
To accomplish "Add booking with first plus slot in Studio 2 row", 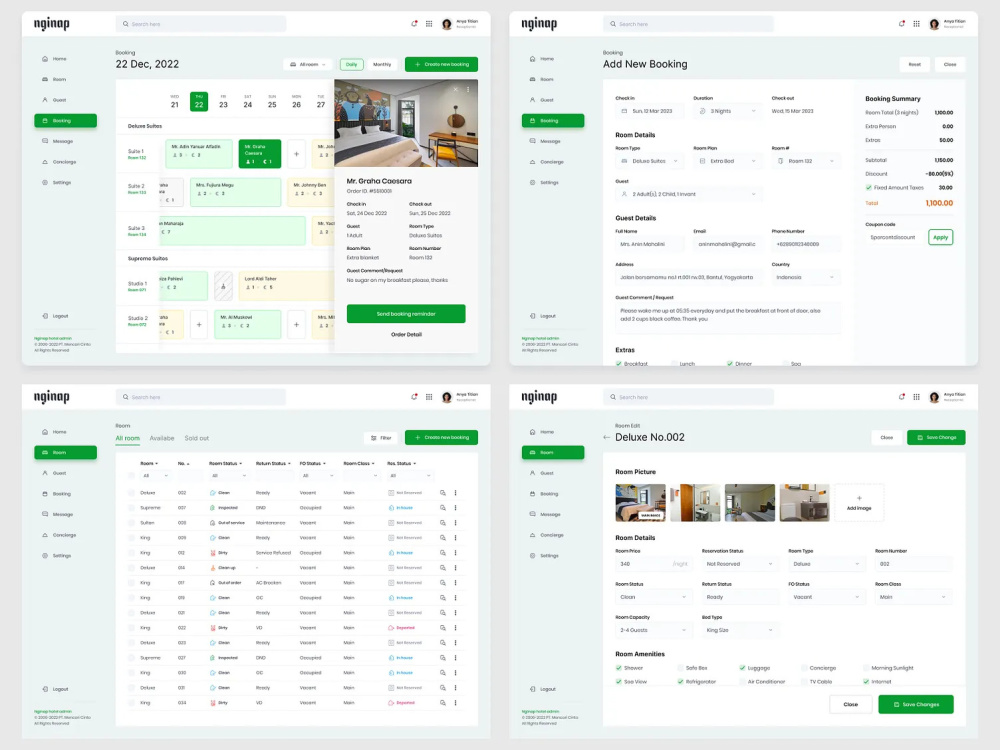I will (x=199, y=325).
